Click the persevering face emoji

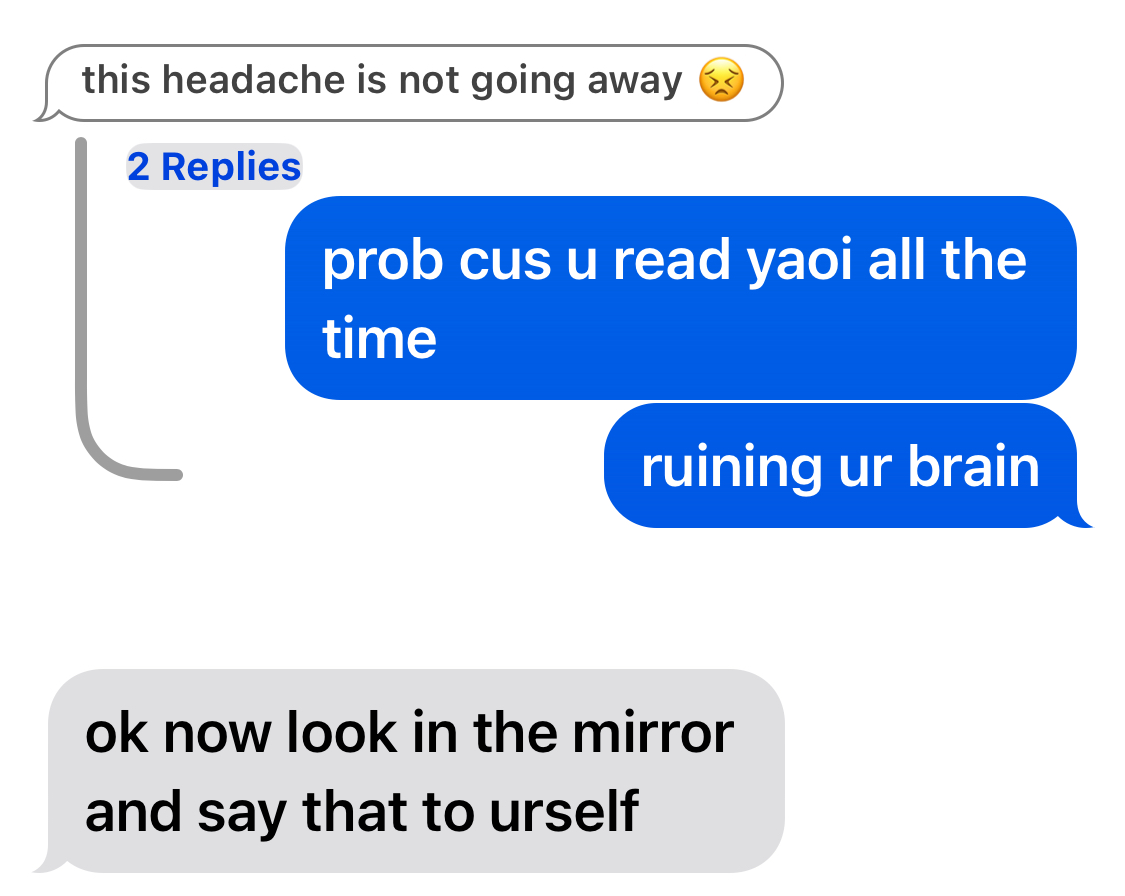(x=721, y=79)
